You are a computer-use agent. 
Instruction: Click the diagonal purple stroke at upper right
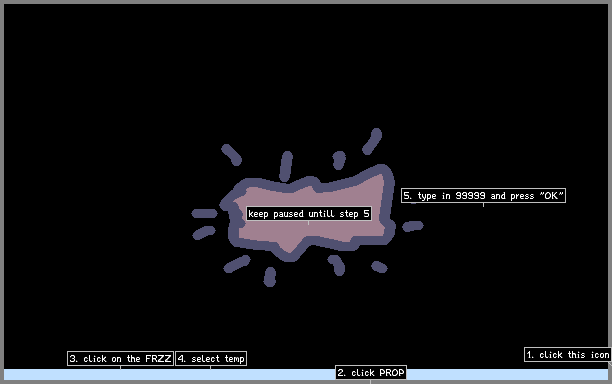(x=372, y=141)
